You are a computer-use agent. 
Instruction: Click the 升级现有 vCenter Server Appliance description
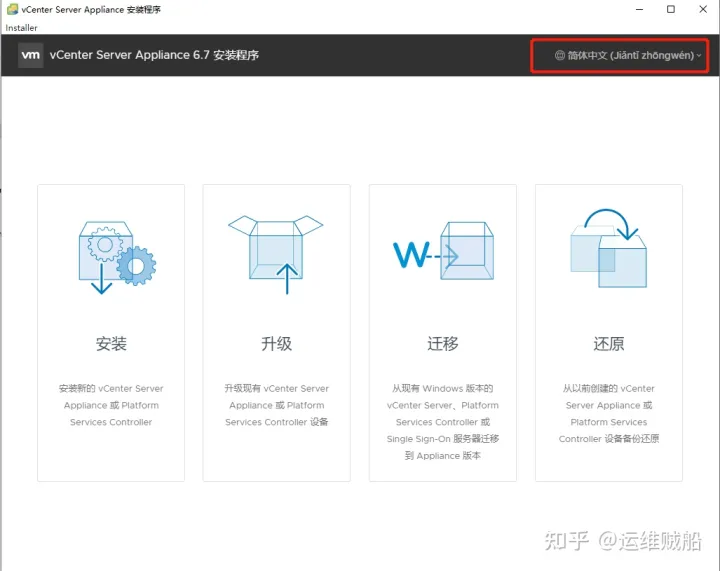(x=277, y=405)
